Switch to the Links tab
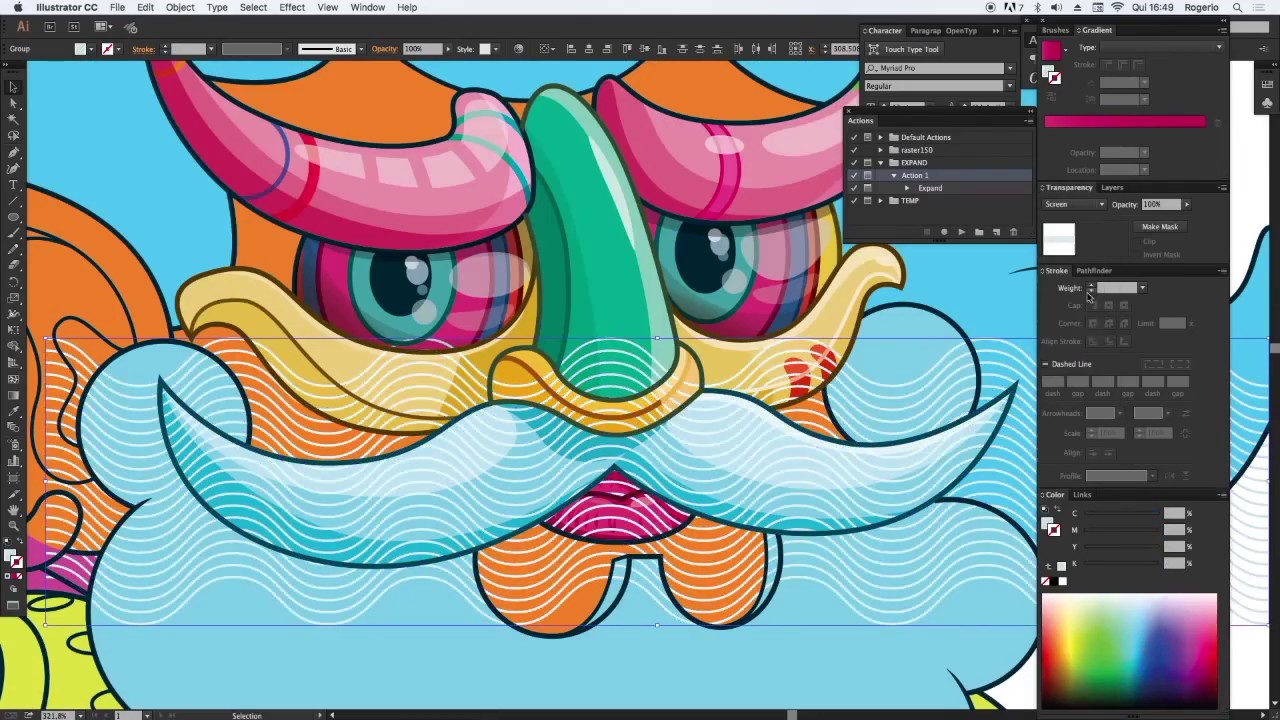Screen dimensions: 1280x720 point(1083,495)
